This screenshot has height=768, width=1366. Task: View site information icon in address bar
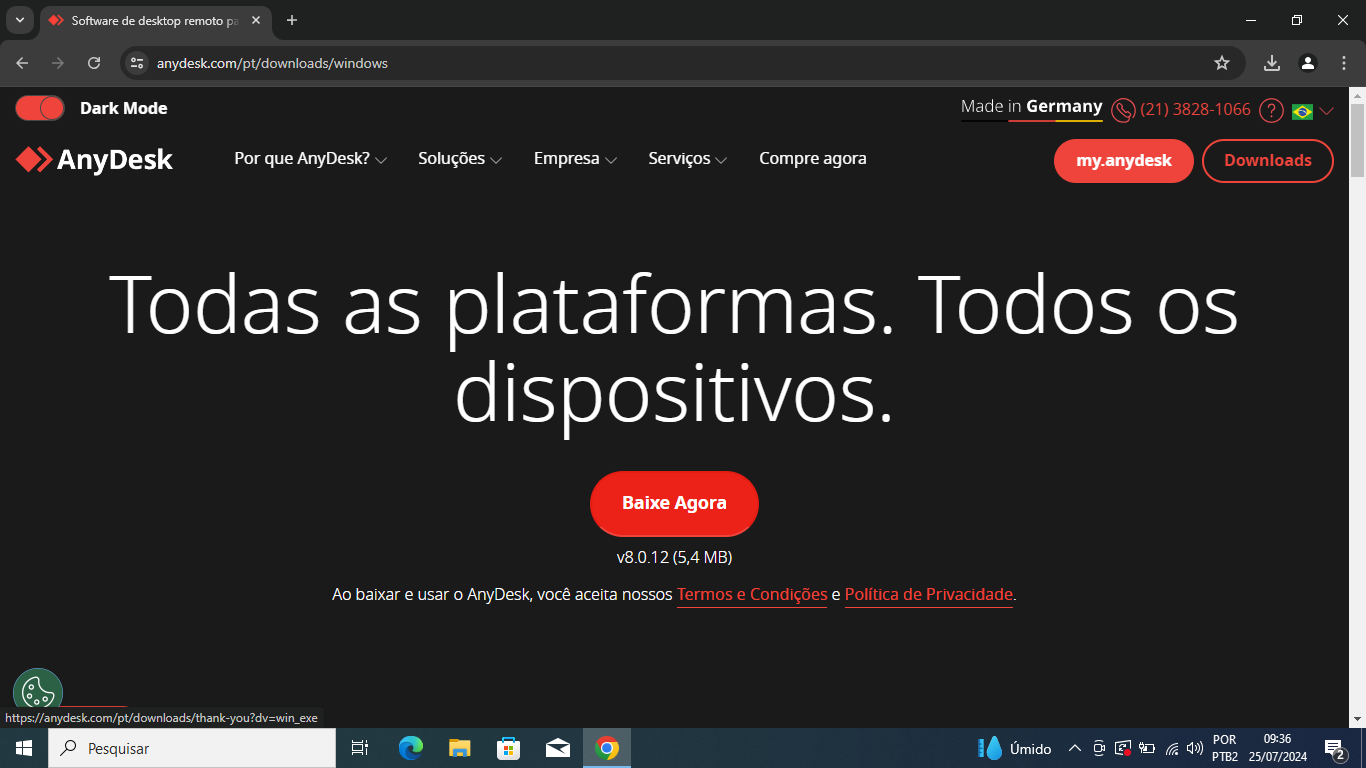(x=138, y=63)
